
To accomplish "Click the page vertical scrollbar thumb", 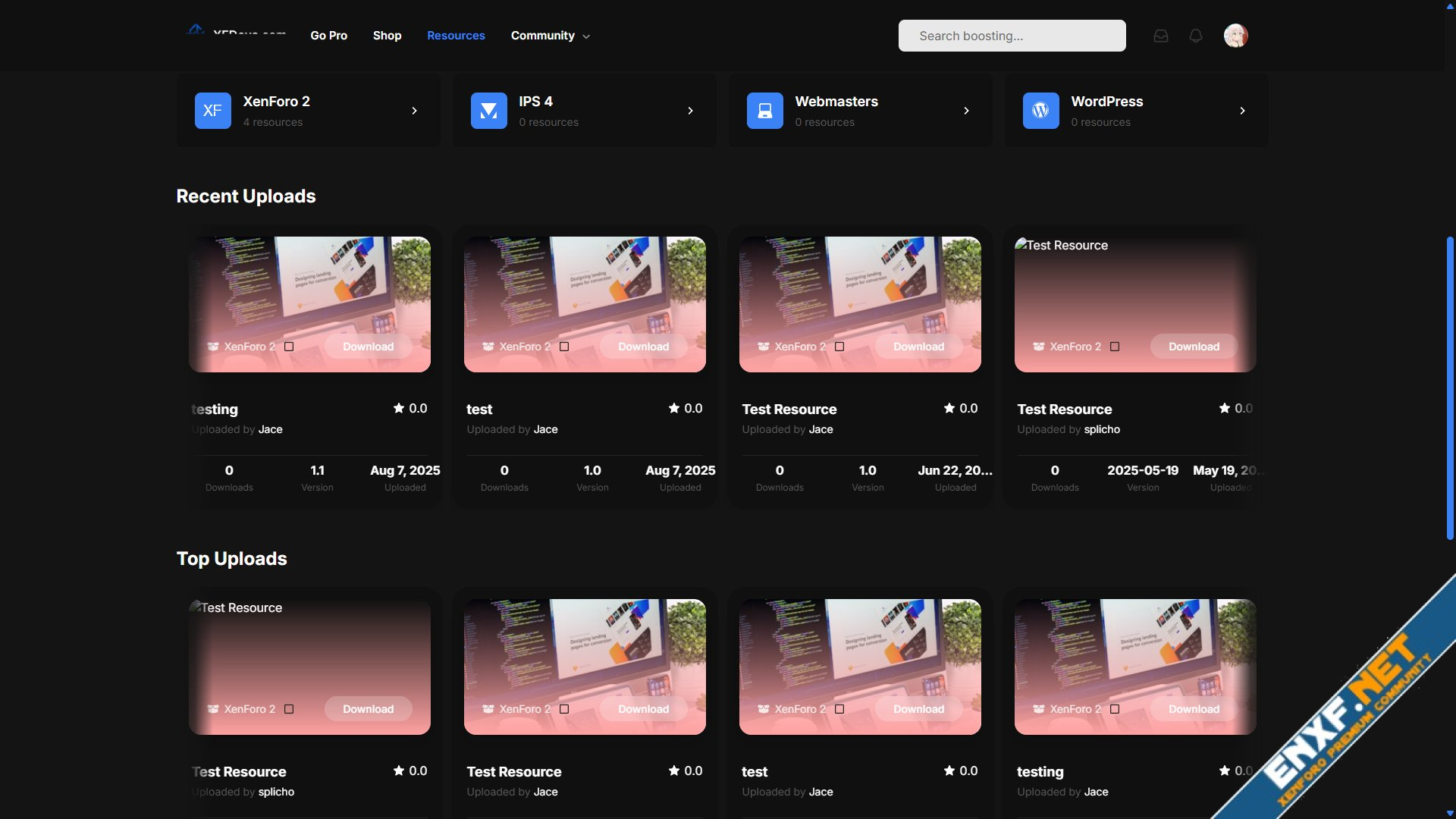I will point(1450,387).
